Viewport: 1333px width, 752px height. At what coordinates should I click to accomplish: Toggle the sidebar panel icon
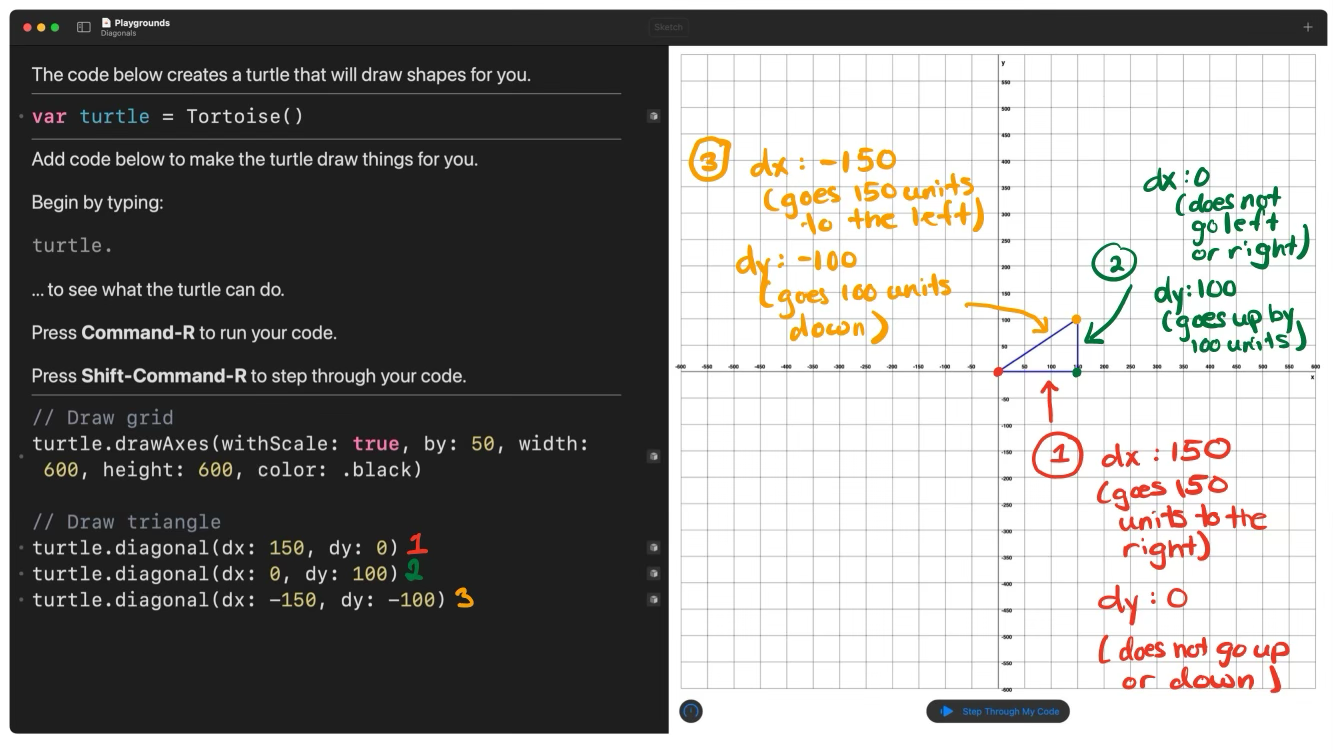(84, 27)
